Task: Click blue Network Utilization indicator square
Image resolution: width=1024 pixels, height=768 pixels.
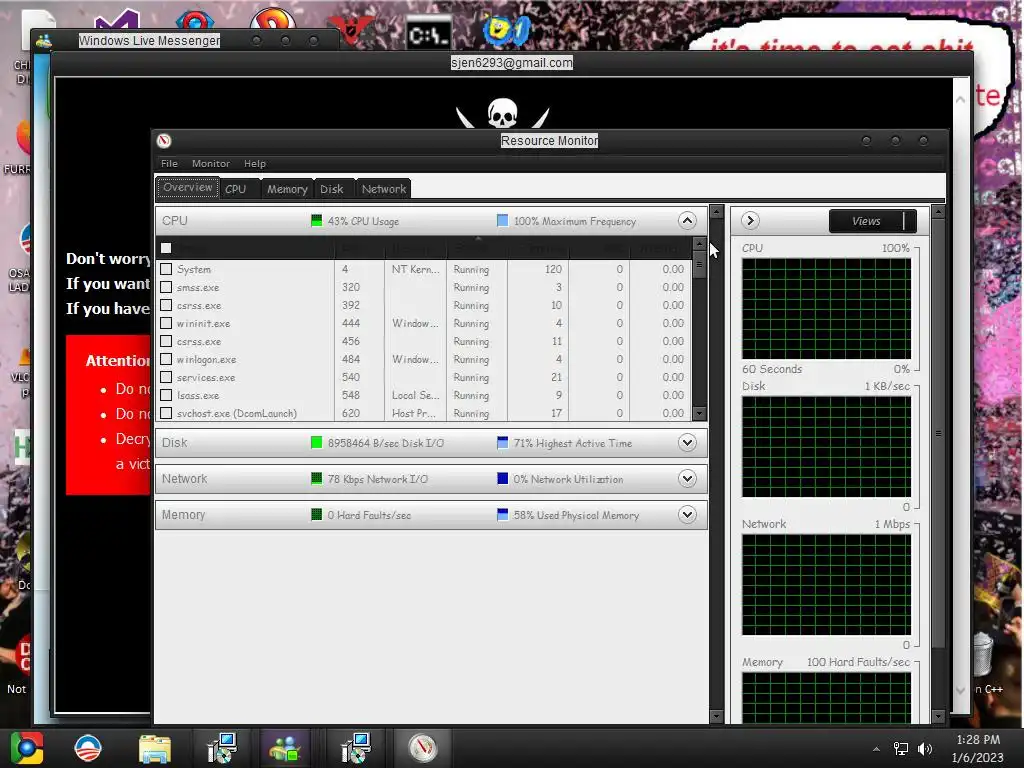Action: [x=502, y=479]
